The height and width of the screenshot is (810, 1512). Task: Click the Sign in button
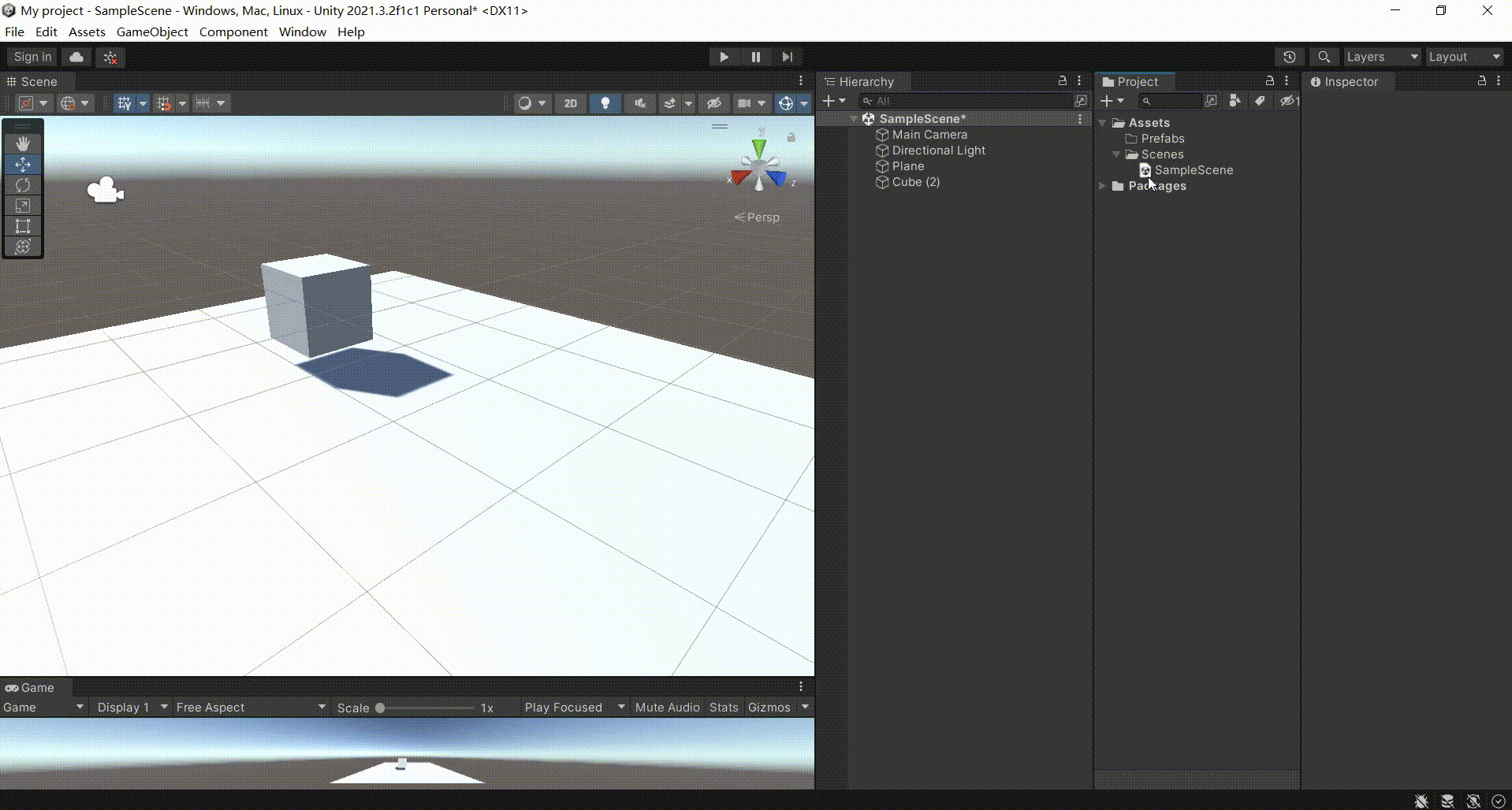coord(32,57)
